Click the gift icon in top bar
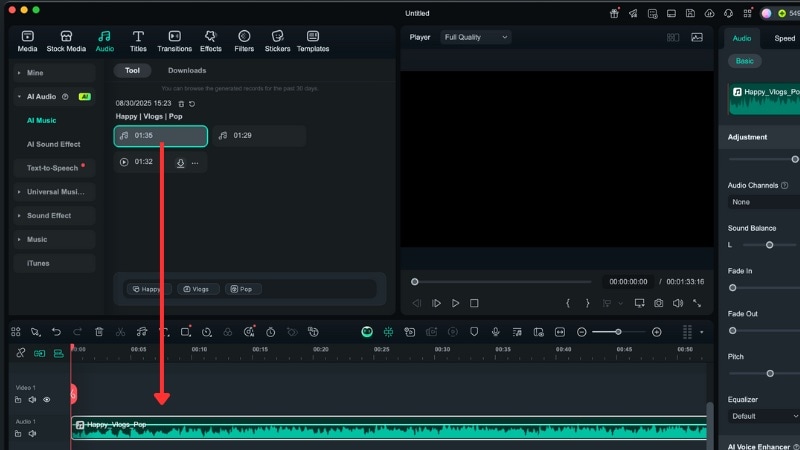This screenshot has width=800, height=450. pyautogui.click(x=614, y=13)
